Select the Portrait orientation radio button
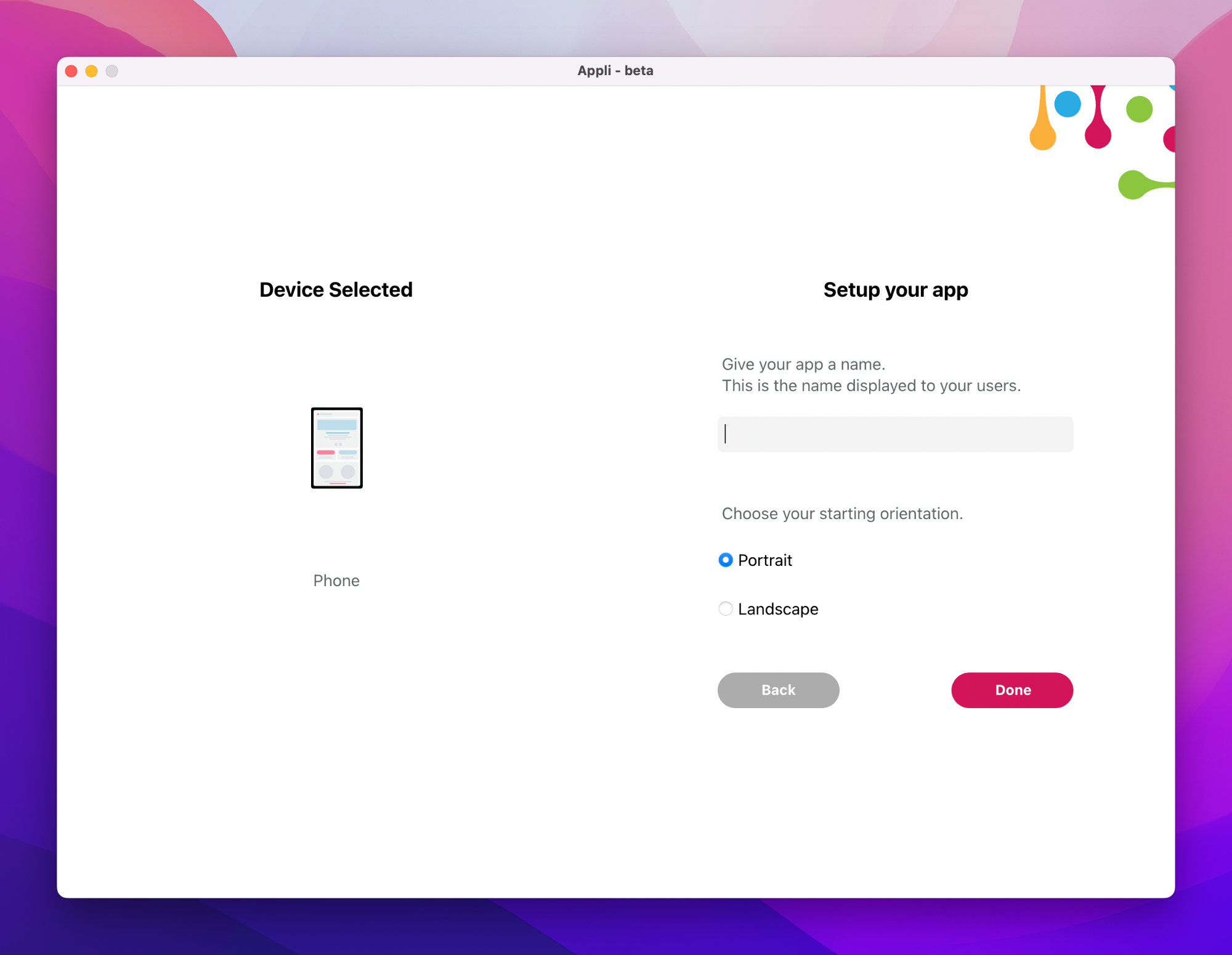 click(726, 560)
